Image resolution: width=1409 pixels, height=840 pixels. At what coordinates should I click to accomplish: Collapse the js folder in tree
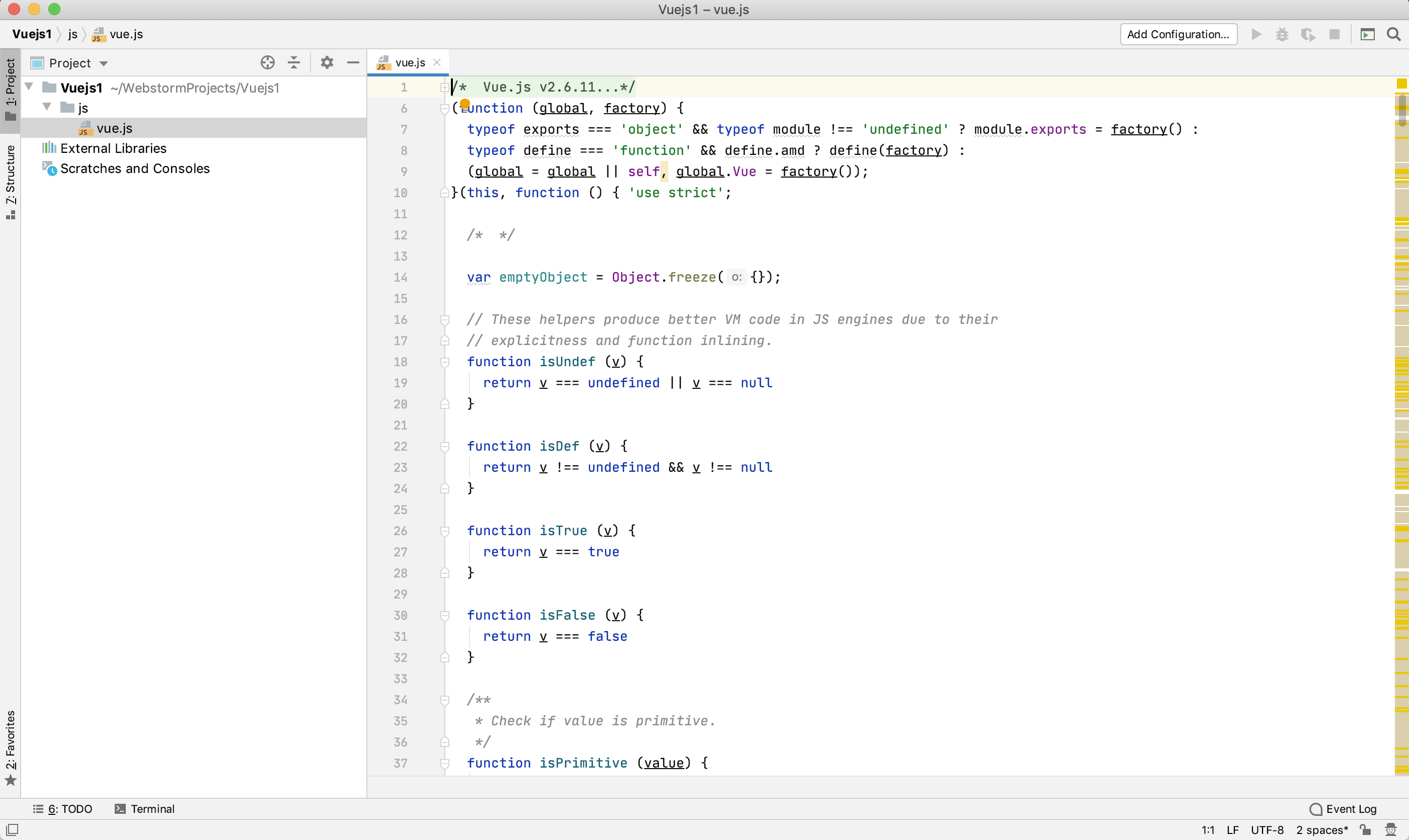coord(48,107)
